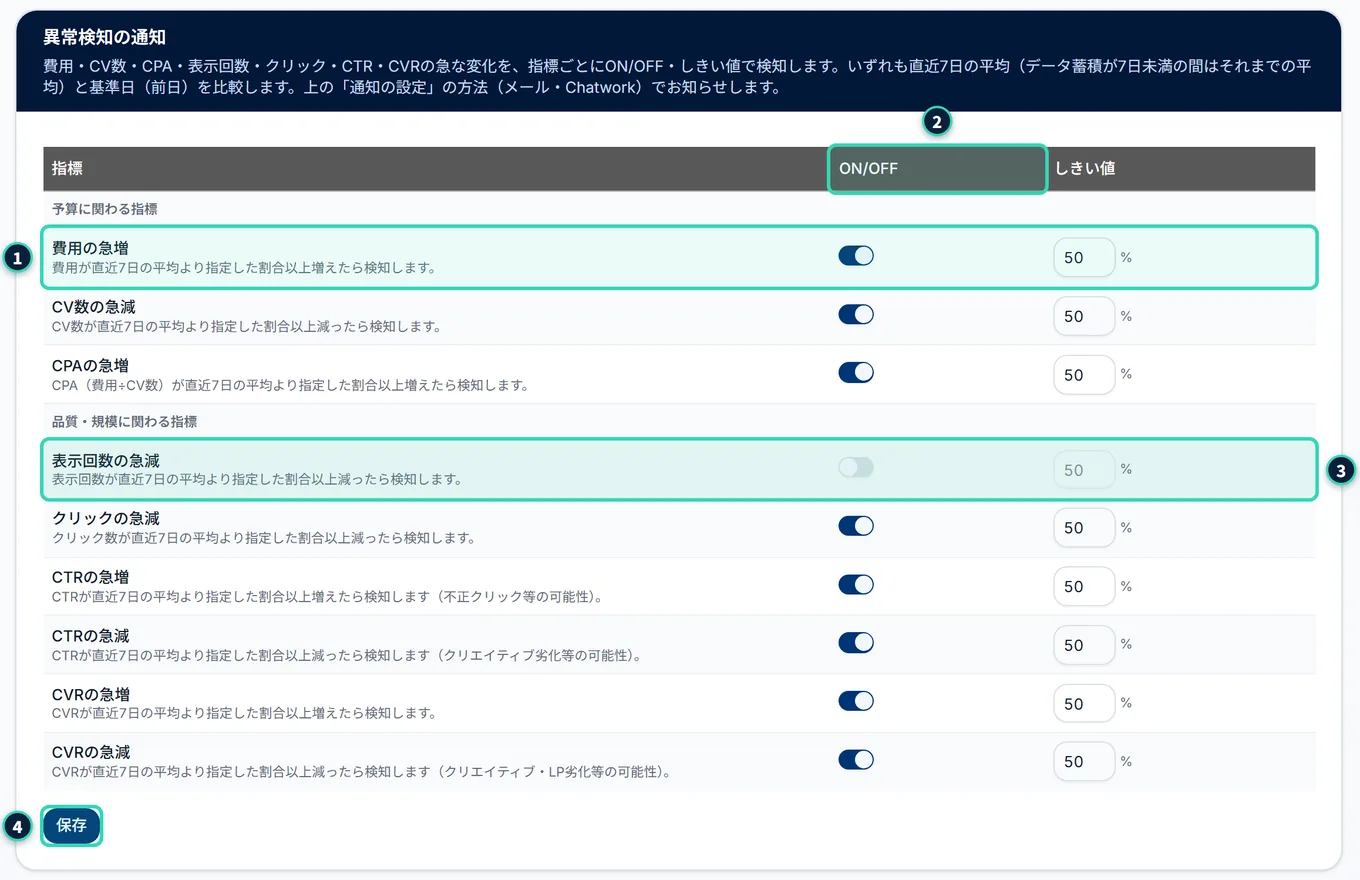Toggle the CVRの急増 switch

tap(856, 702)
